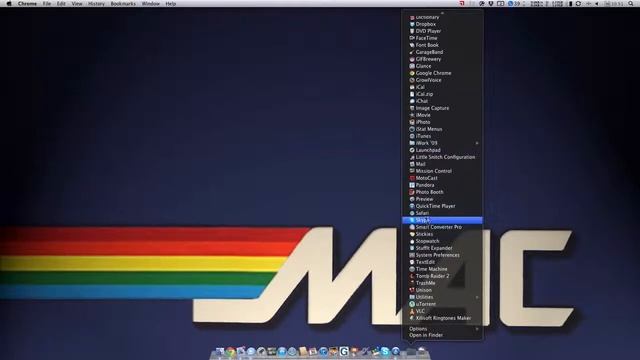Screen dimensions: 640x360
Task: Open Image Capture from the list
Action: coord(442,108)
